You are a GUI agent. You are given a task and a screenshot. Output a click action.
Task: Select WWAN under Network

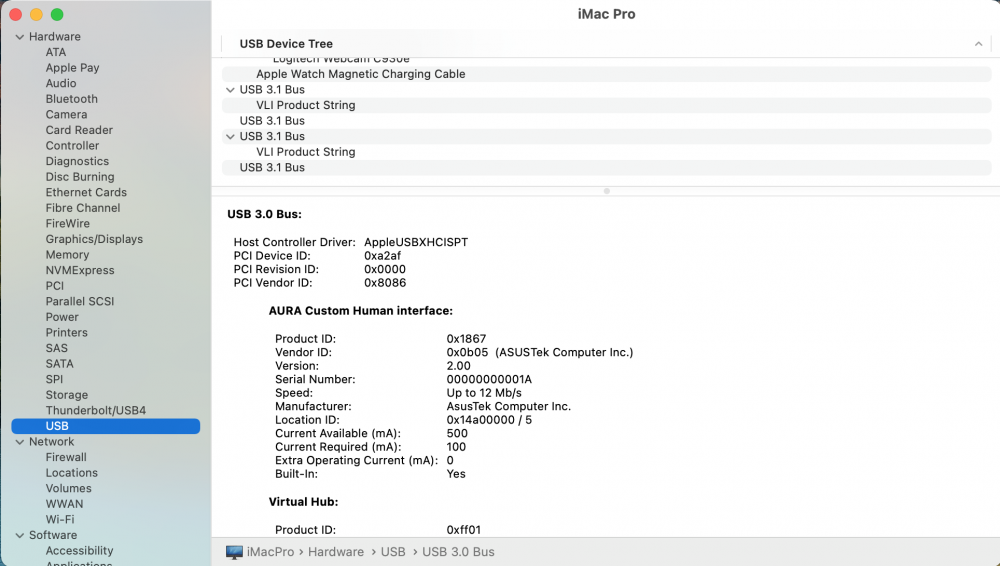pos(64,504)
